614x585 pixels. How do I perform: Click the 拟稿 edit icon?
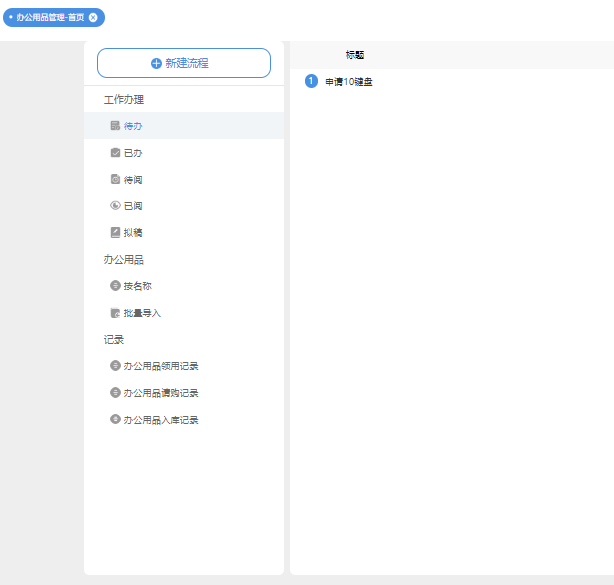[x=115, y=232]
